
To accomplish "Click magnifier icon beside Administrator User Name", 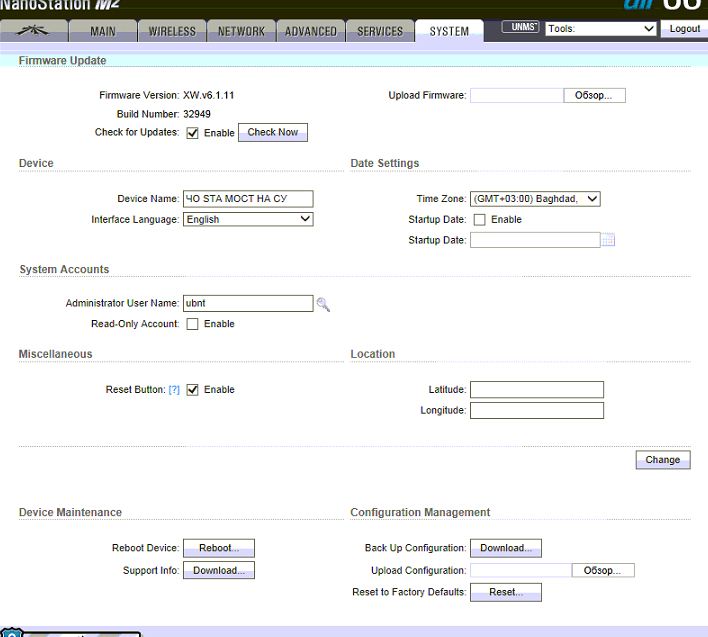I will click(x=323, y=304).
